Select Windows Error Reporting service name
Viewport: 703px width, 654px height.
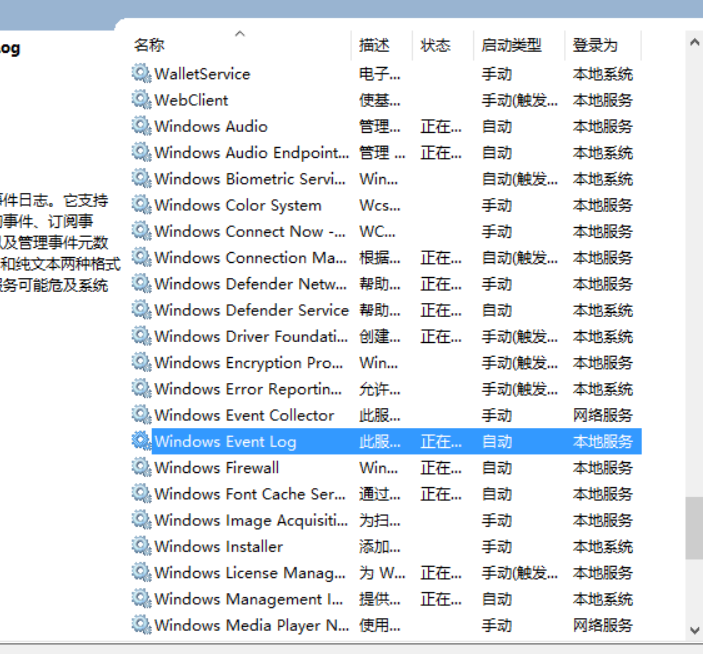pos(248,389)
